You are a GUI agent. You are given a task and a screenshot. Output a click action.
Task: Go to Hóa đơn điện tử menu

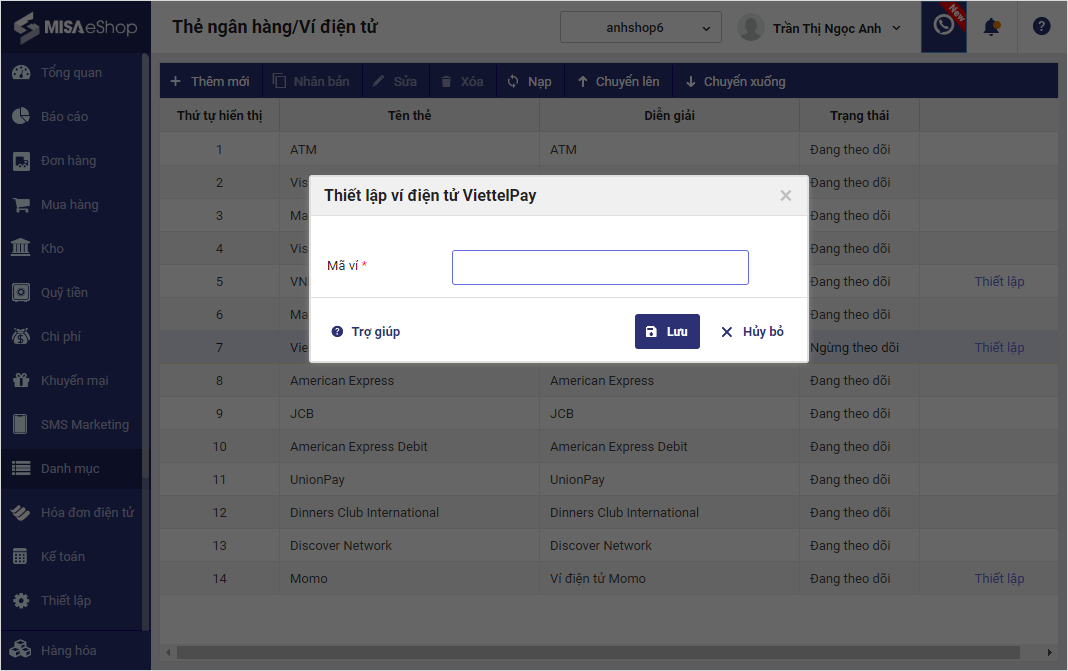point(86,513)
